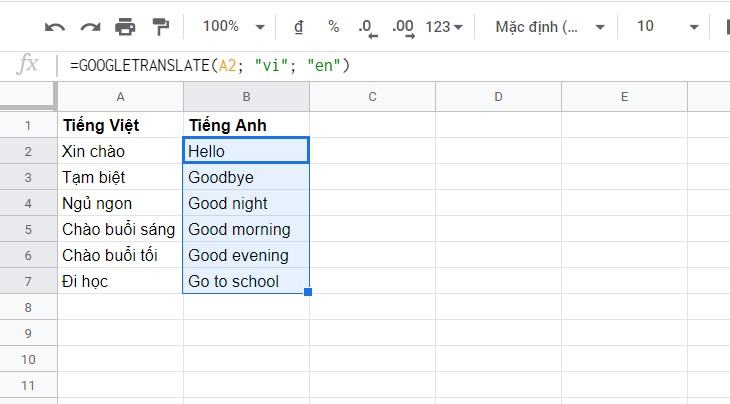Screen dimensions: 730x404
Task: Open the font size 10 dropdown
Action: [667, 27]
